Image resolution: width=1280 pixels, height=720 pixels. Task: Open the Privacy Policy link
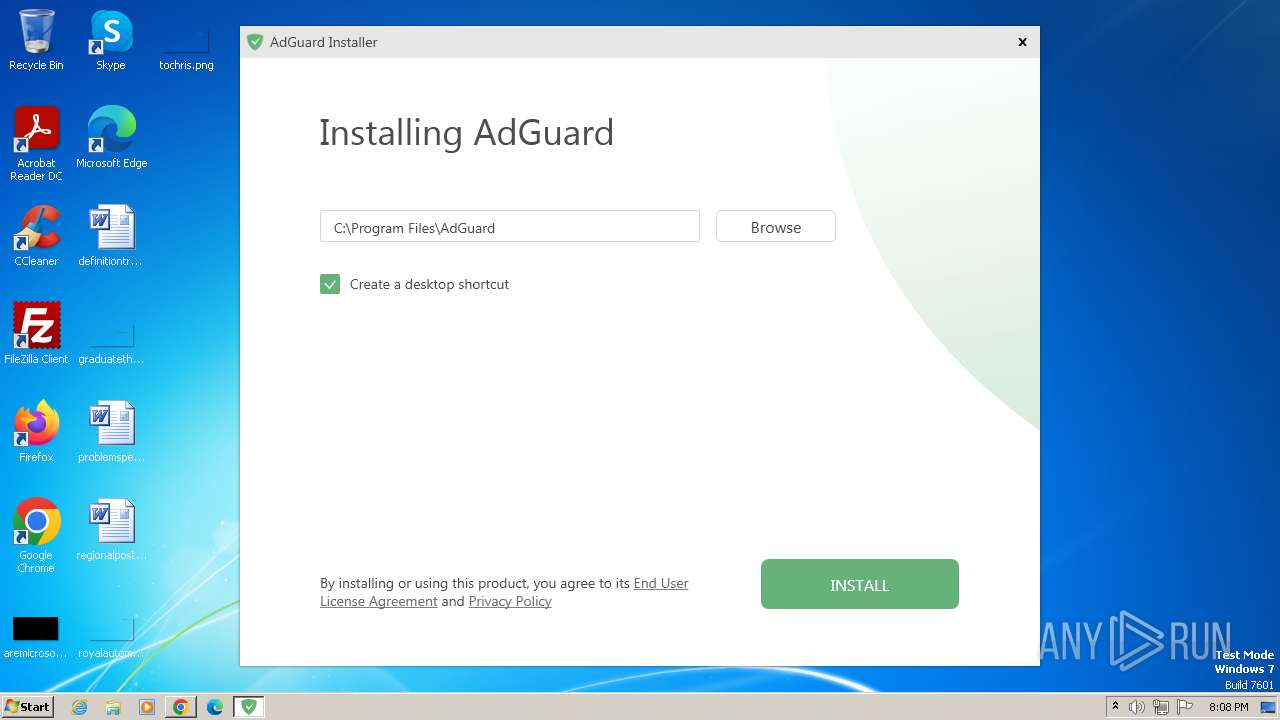pyautogui.click(x=510, y=601)
